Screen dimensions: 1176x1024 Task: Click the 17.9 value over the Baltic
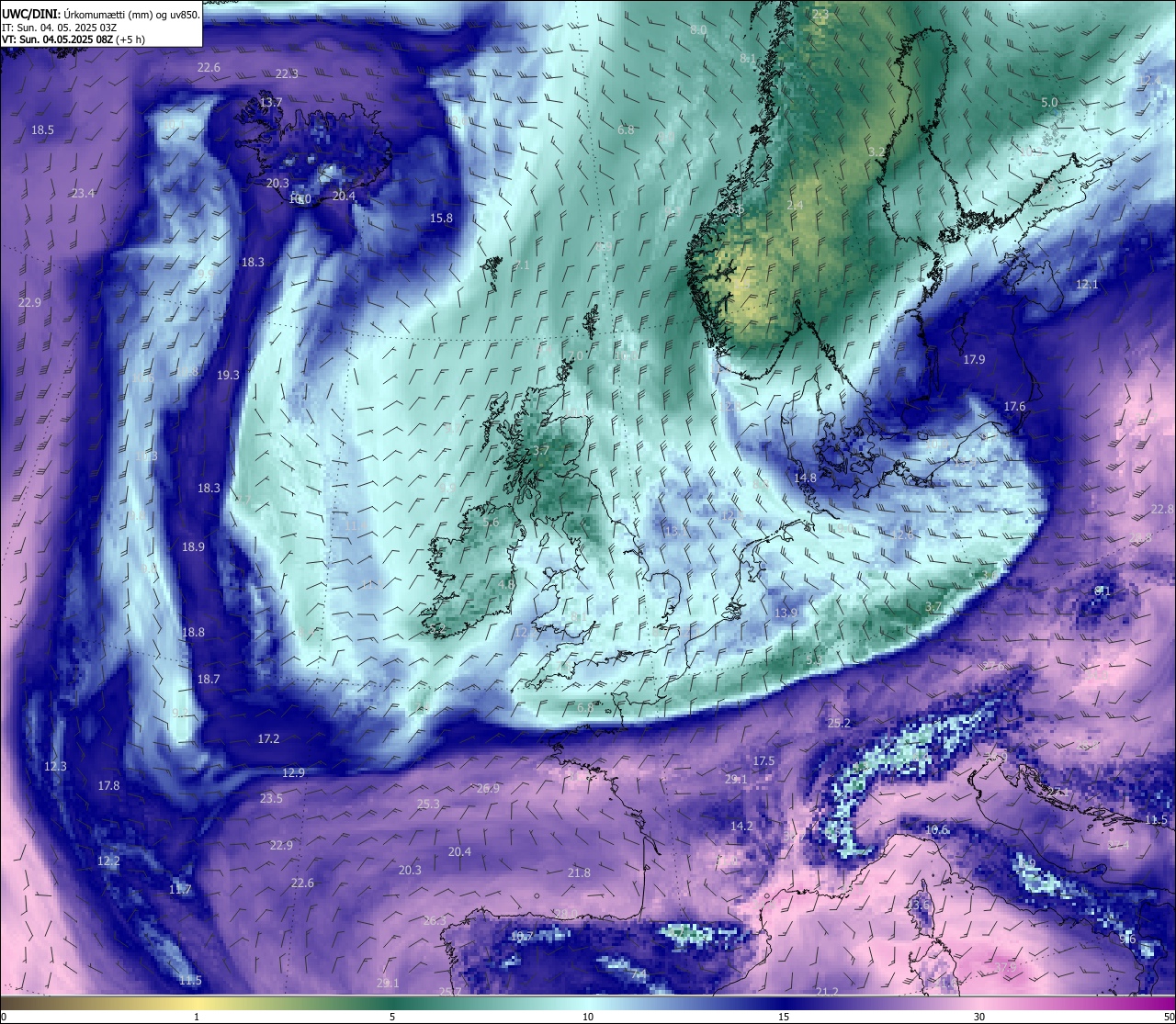tap(974, 360)
